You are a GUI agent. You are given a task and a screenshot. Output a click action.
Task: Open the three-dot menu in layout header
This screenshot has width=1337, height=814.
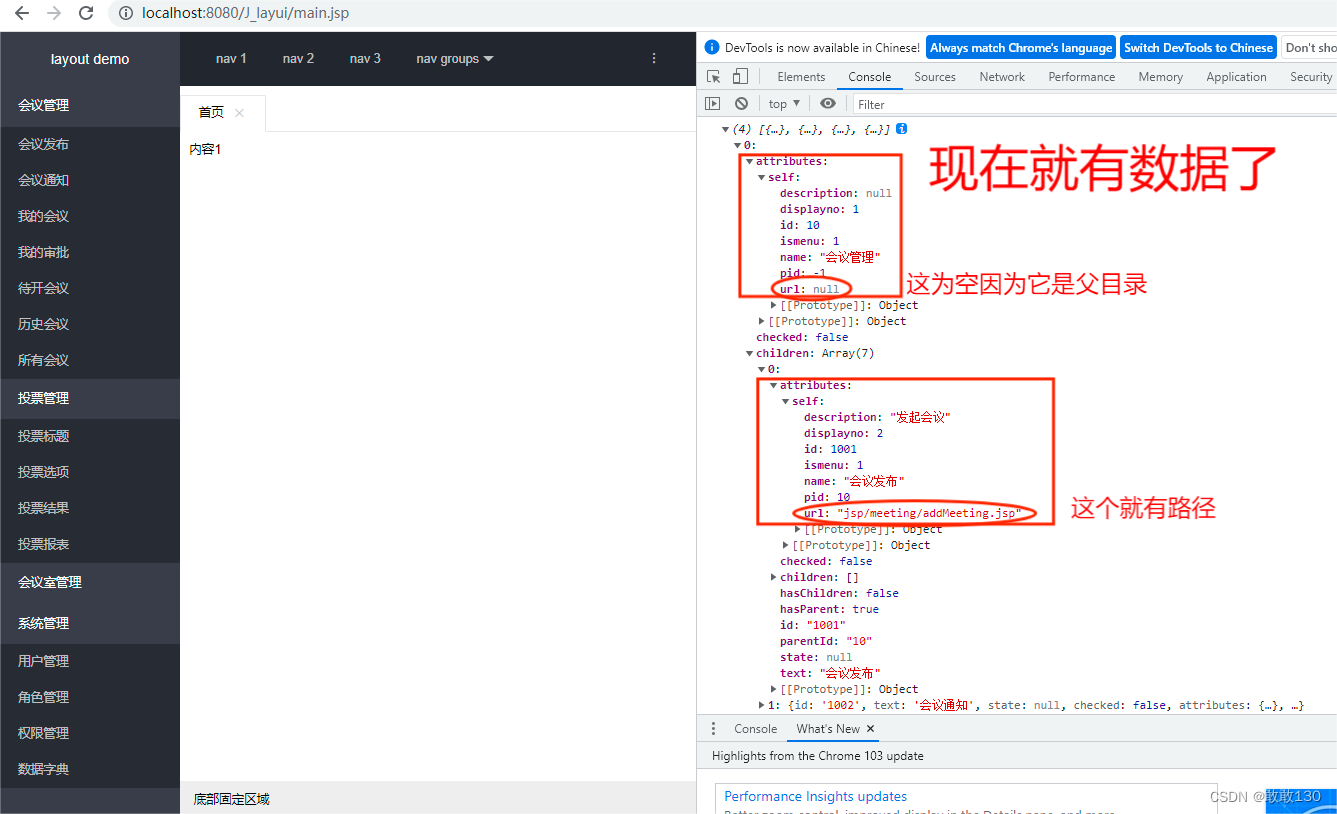click(654, 59)
